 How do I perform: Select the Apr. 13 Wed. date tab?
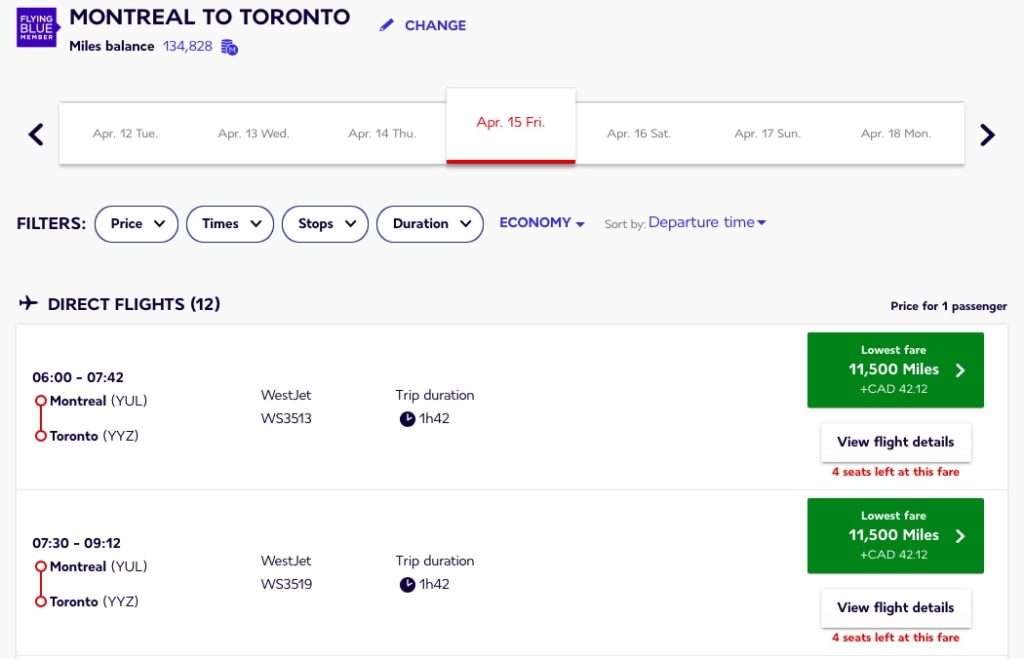254,132
